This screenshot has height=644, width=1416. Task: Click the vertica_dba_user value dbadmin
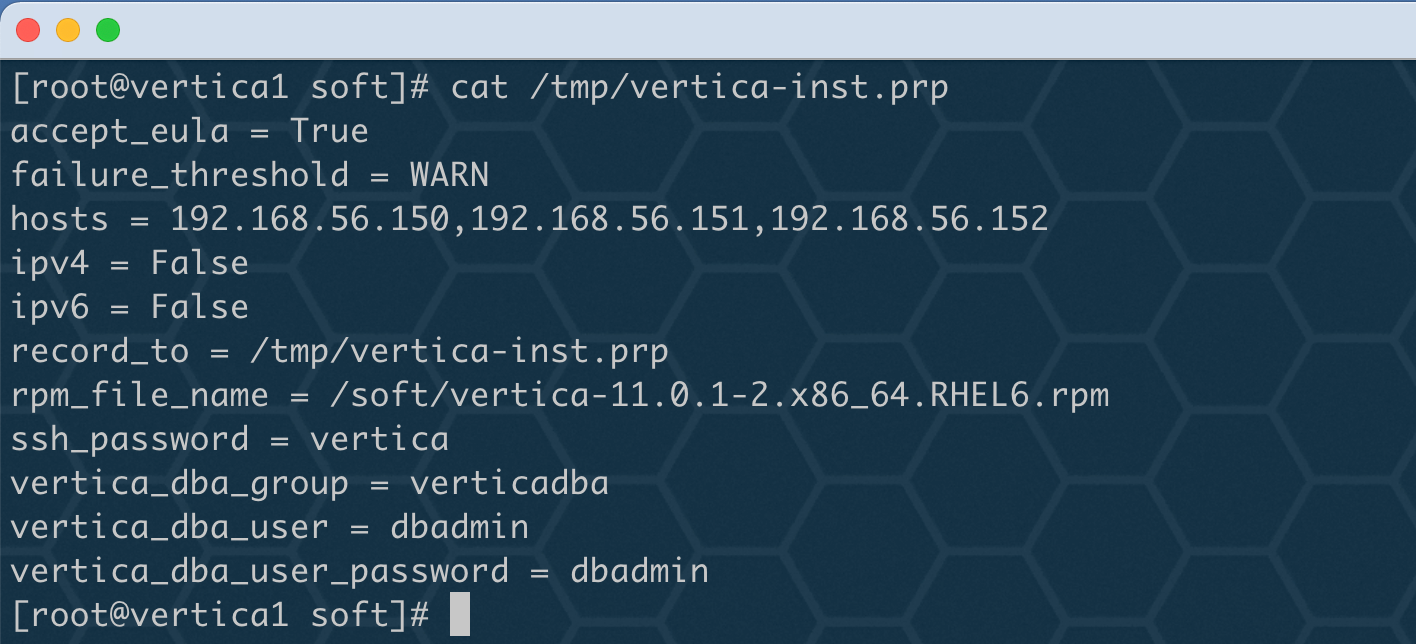459,527
